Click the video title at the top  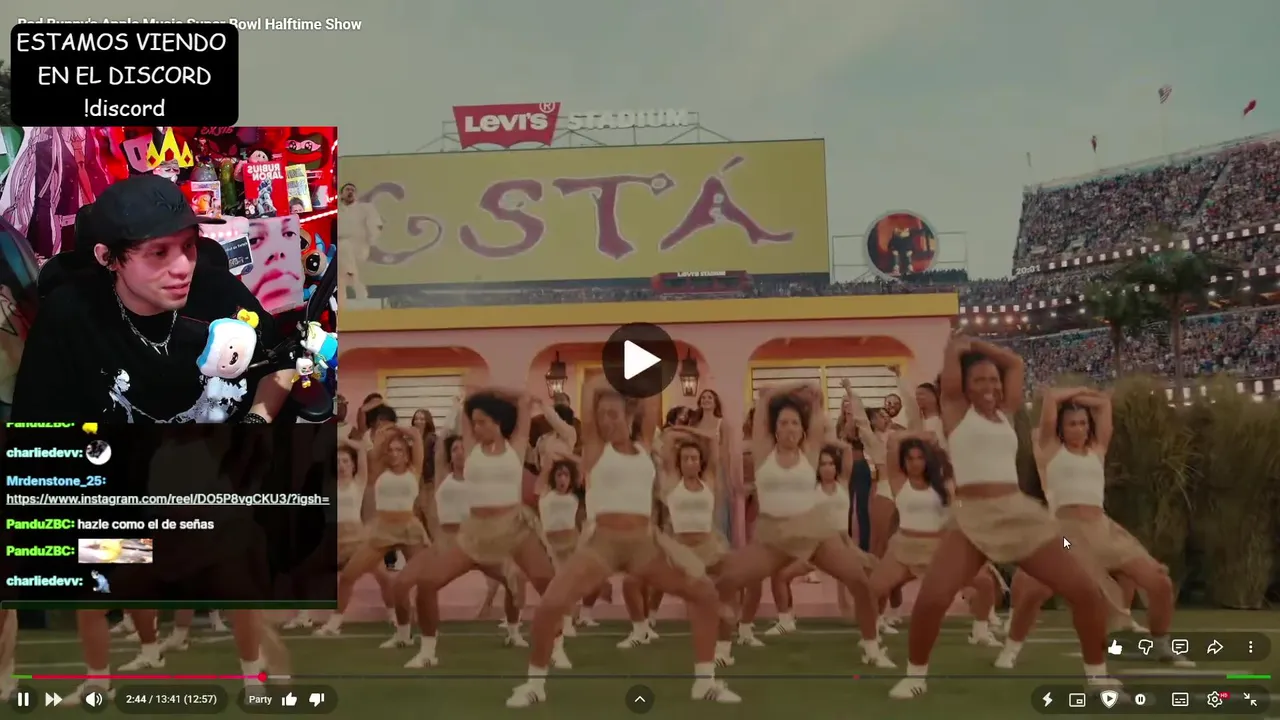(x=190, y=24)
